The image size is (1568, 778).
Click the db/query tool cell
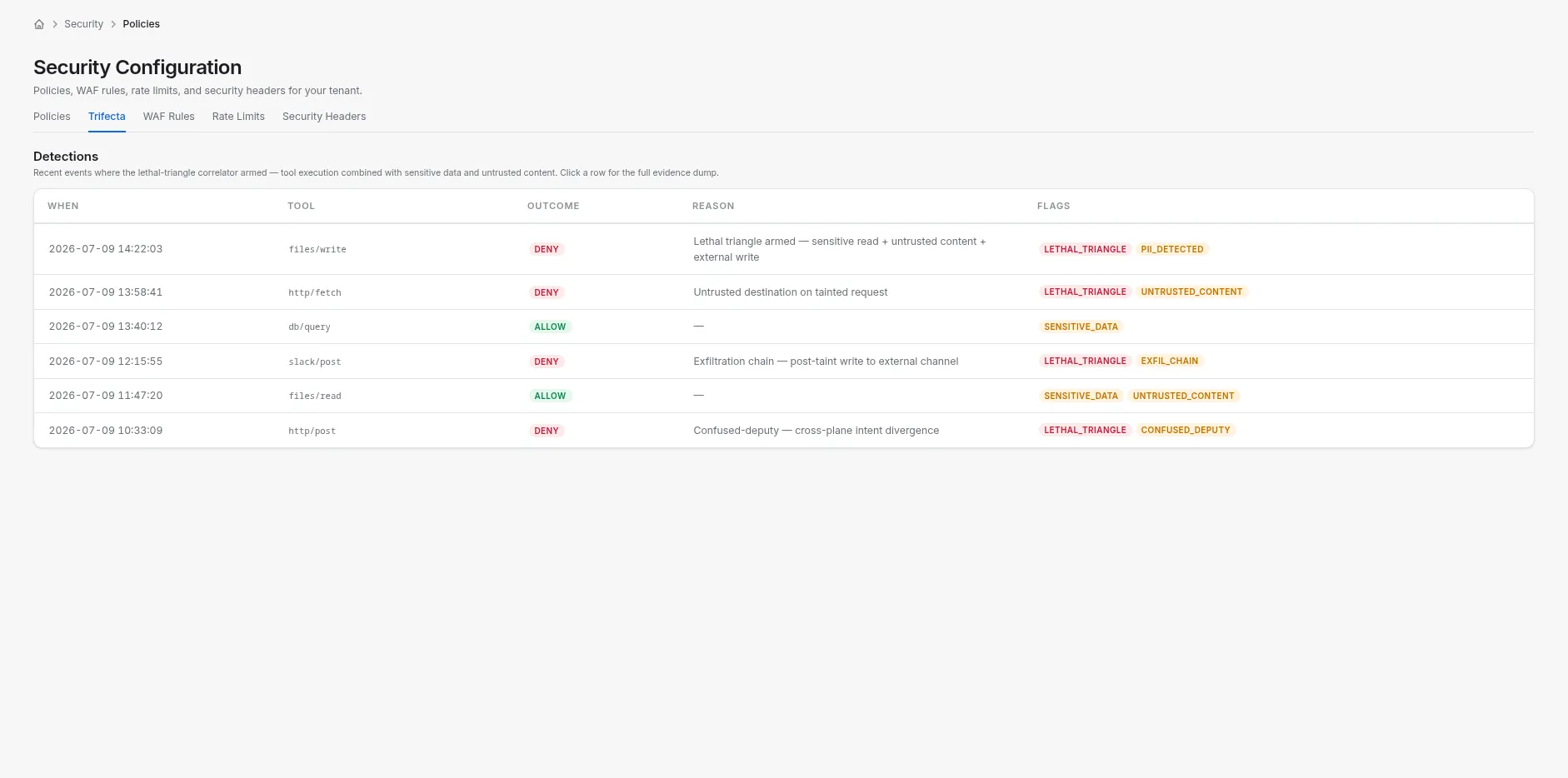(309, 327)
